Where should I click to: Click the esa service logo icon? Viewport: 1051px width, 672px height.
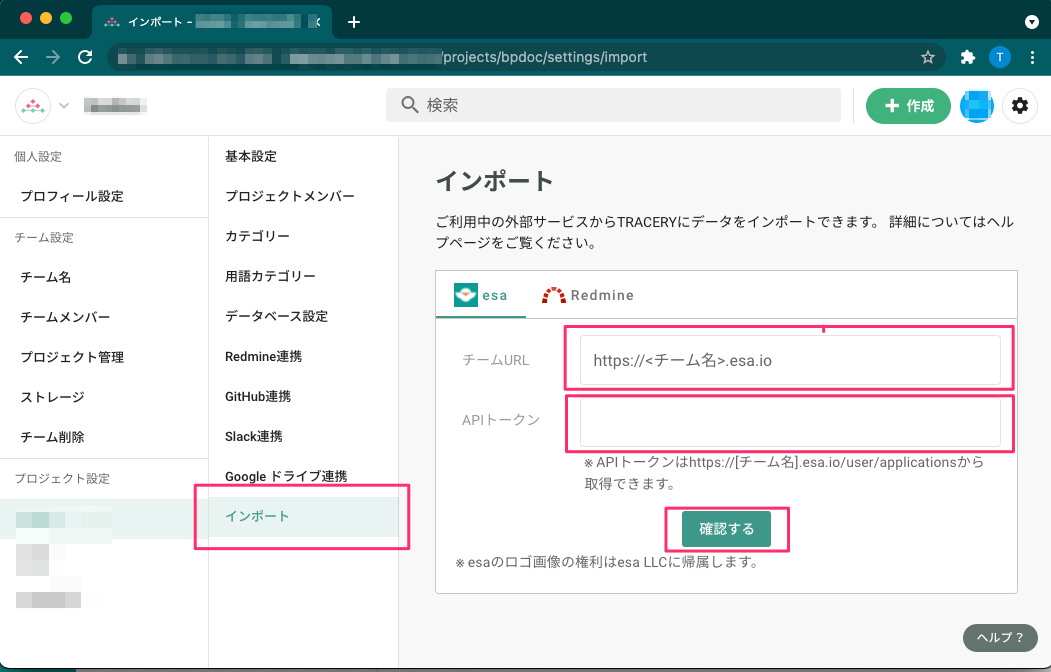click(x=465, y=294)
